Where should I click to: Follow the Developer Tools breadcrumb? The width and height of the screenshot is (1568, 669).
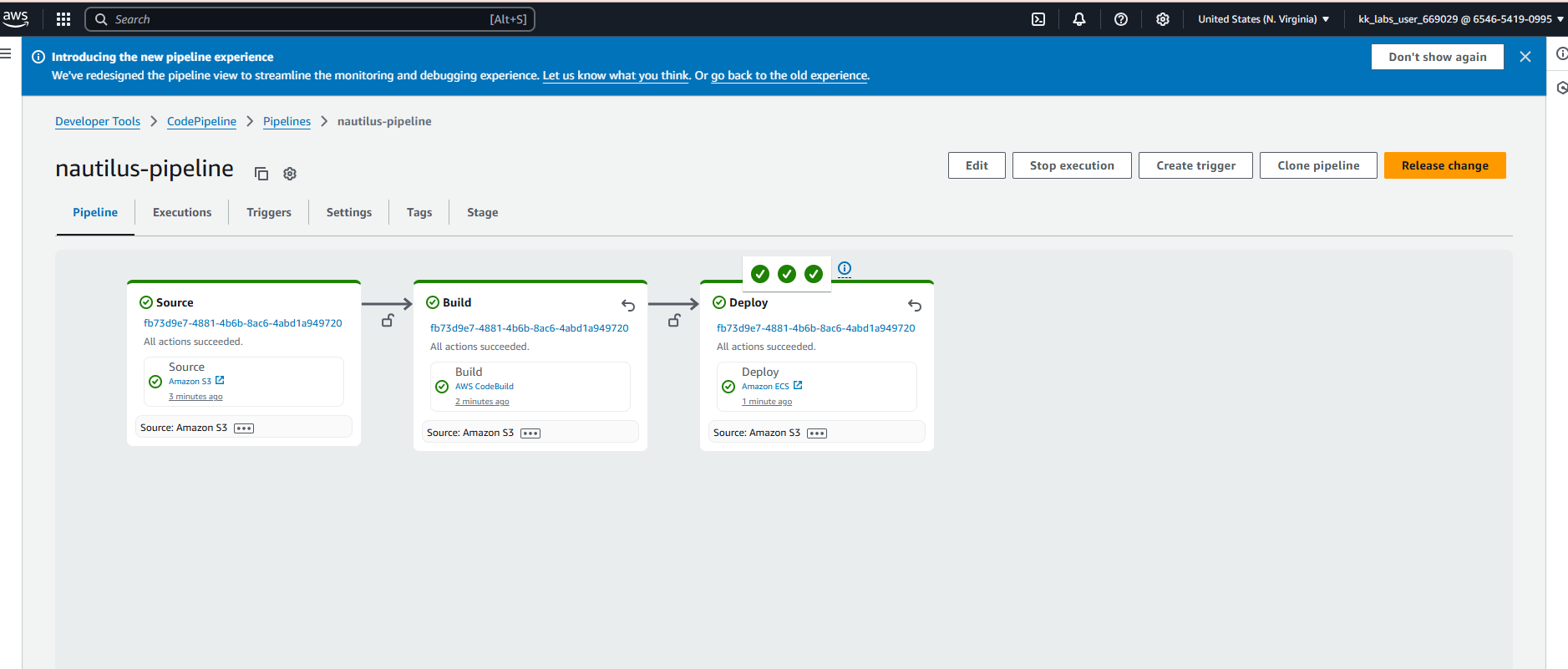(98, 121)
